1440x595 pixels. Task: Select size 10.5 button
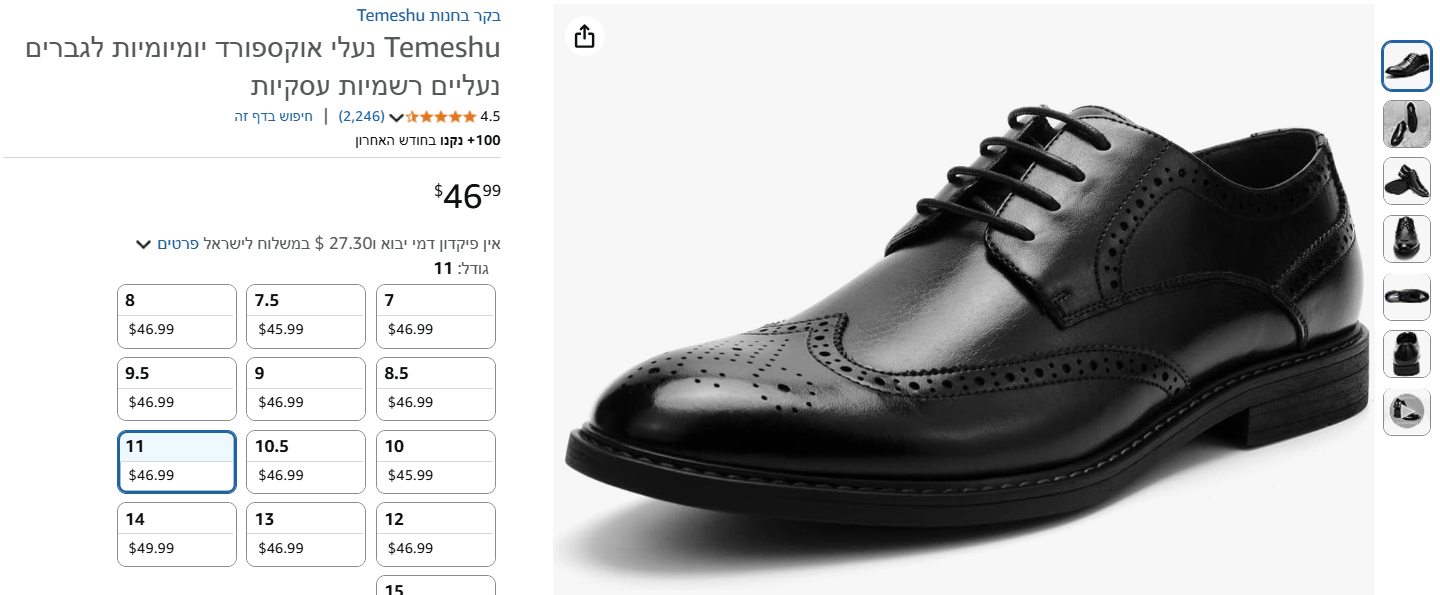(x=306, y=461)
